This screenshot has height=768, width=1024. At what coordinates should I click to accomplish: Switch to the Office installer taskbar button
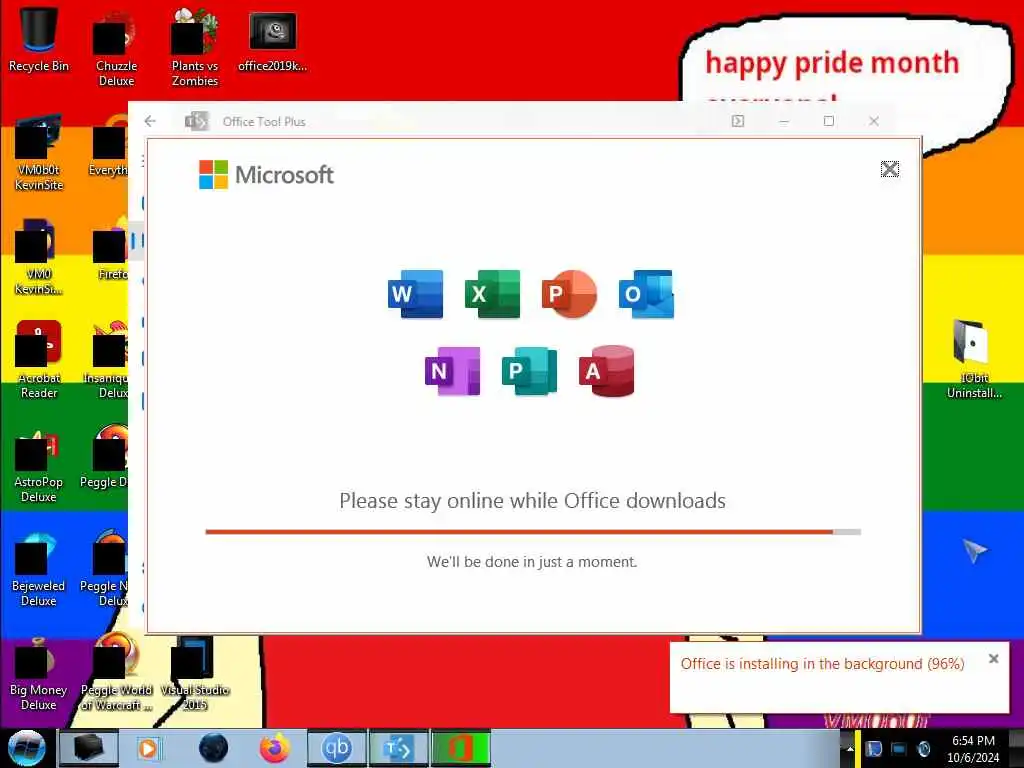coord(461,748)
